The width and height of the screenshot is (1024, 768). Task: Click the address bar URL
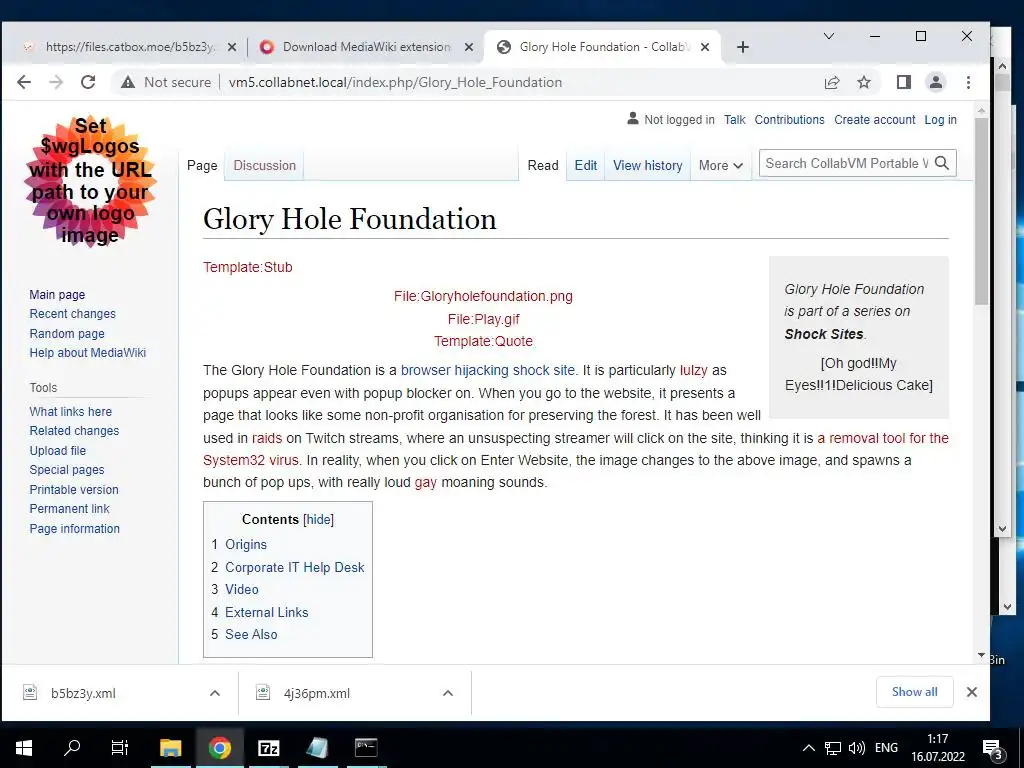pyautogui.click(x=395, y=82)
